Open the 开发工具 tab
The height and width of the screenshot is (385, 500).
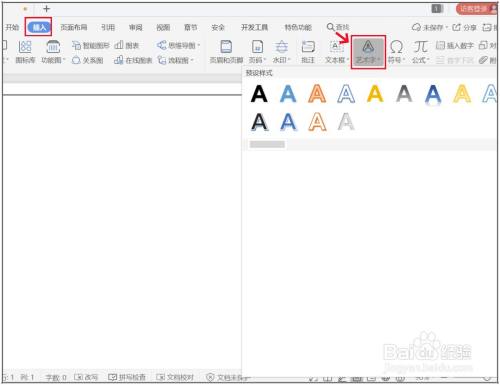[255, 27]
